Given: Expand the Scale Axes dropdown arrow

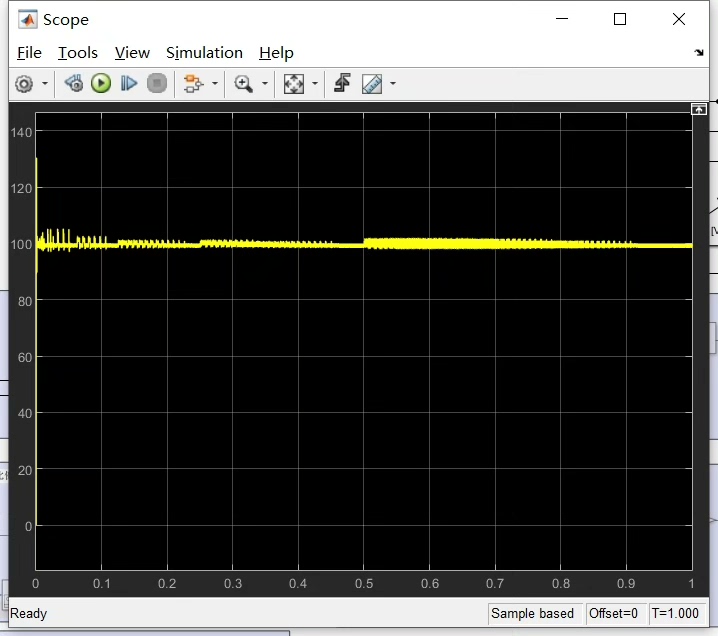Looking at the screenshot, I should pyautogui.click(x=315, y=84).
